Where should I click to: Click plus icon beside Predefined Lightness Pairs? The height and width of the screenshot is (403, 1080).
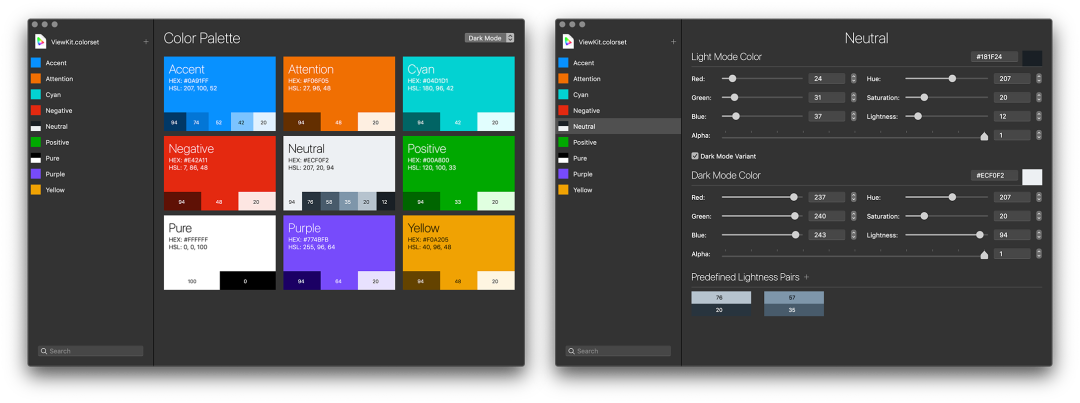(807, 277)
